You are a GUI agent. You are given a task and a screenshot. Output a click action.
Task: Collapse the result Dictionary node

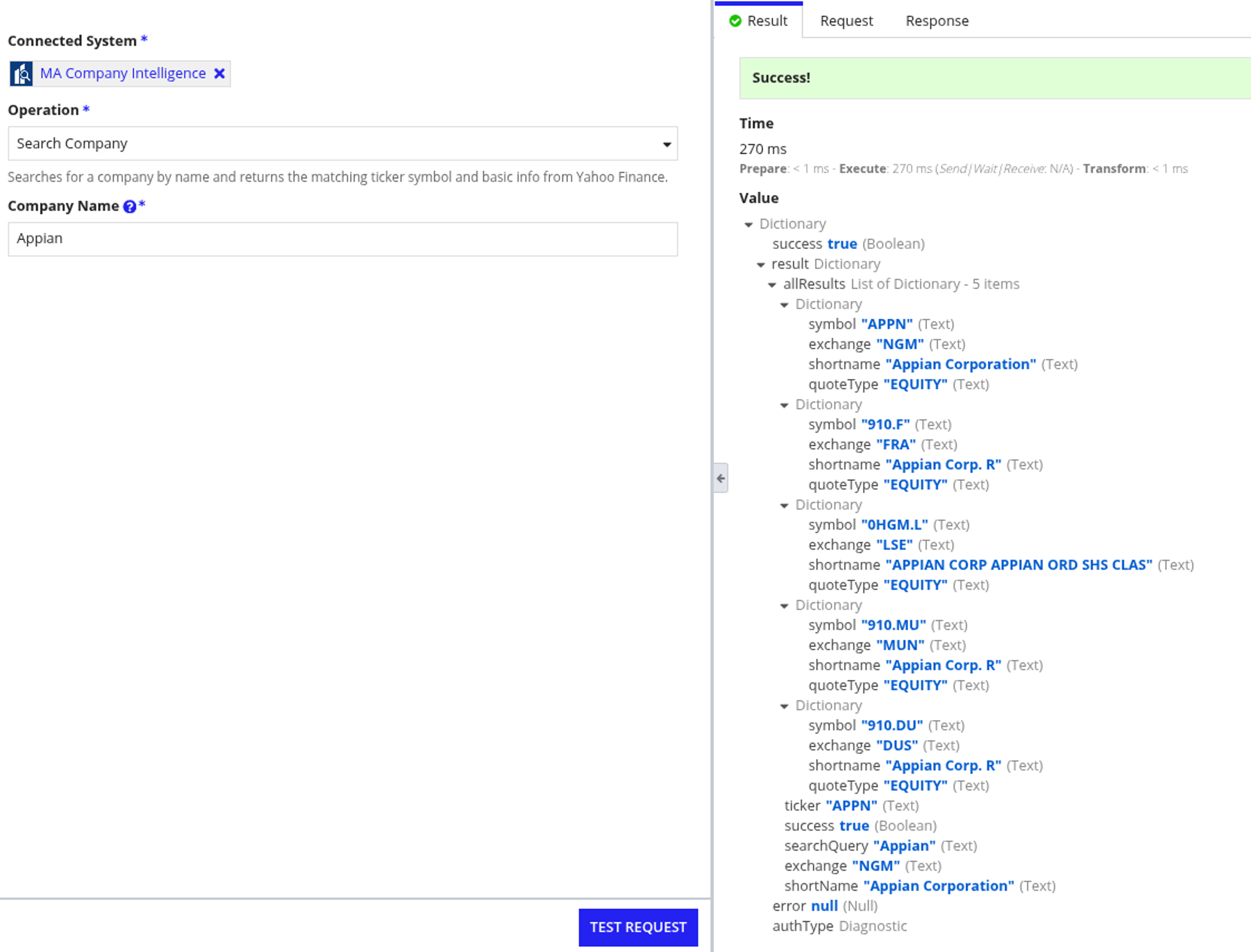click(x=760, y=265)
